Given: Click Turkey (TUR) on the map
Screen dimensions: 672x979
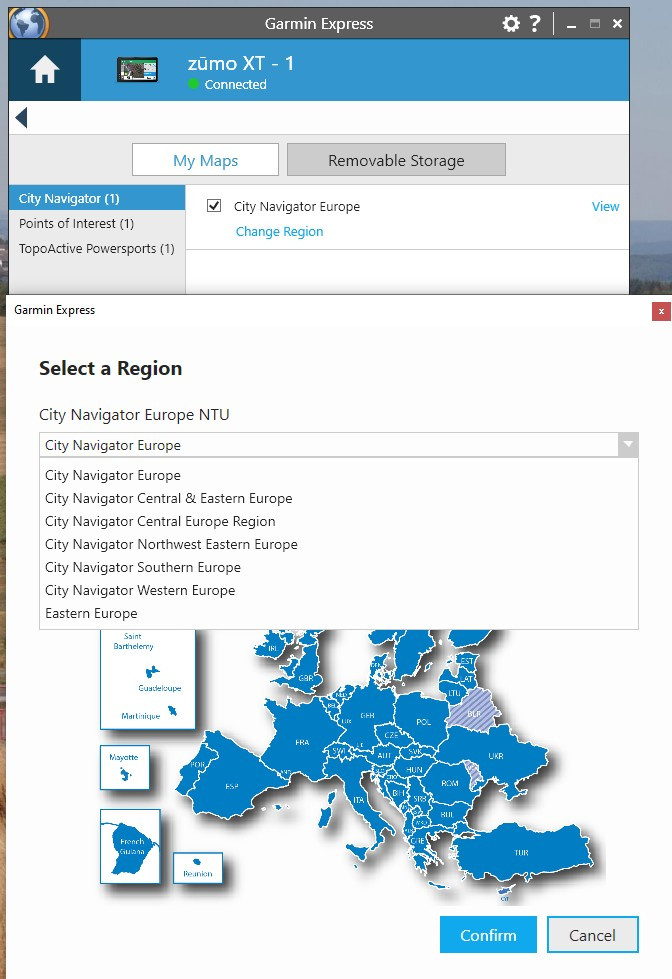Looking at the screenshot, I should point(521,852).
